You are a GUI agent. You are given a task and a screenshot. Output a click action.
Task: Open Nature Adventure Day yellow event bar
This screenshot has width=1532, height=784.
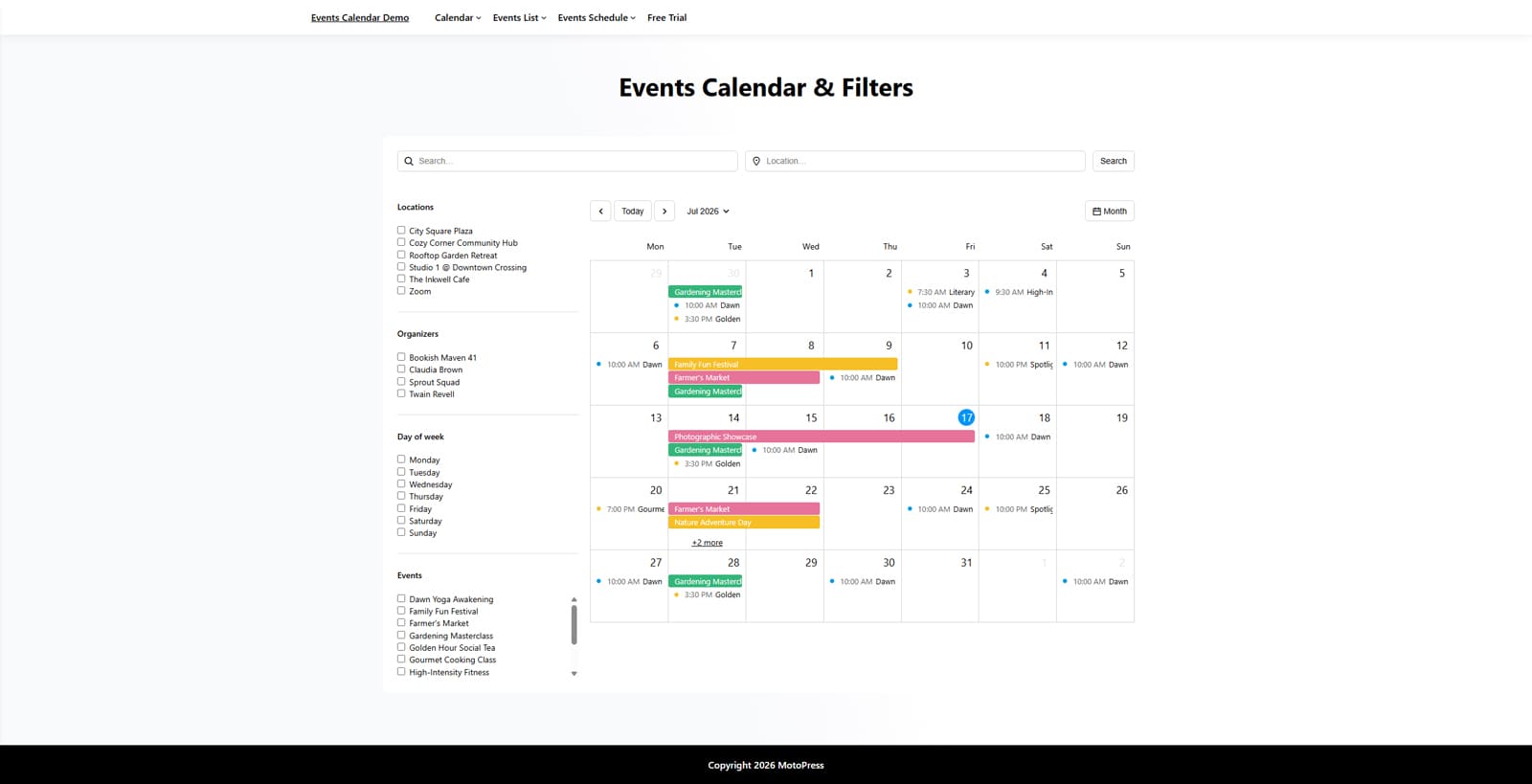click(x=744, y=523)
